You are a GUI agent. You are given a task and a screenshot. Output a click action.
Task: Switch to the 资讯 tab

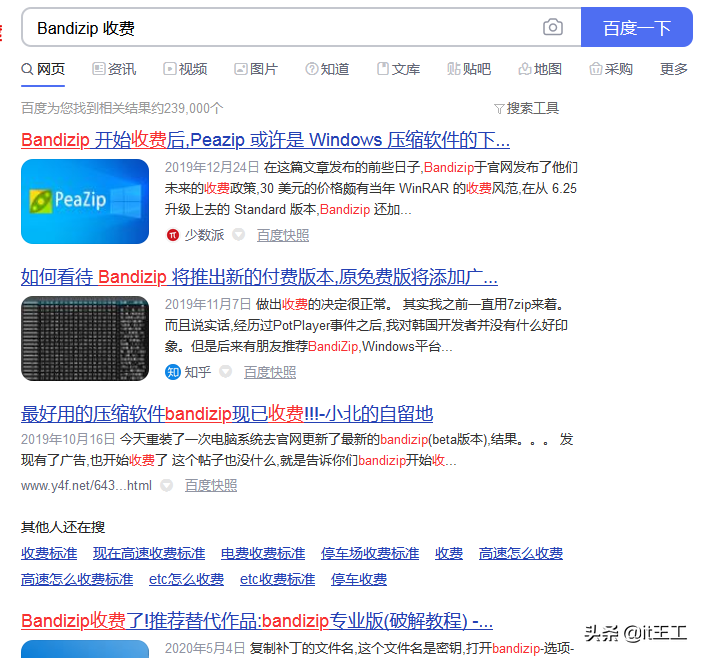pos(114,69)
